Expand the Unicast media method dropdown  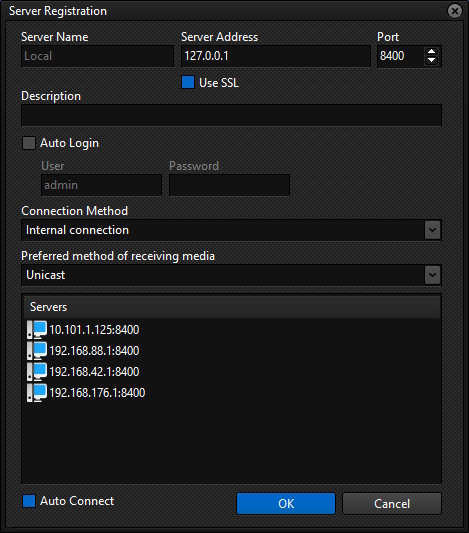(x=432, y=275)
